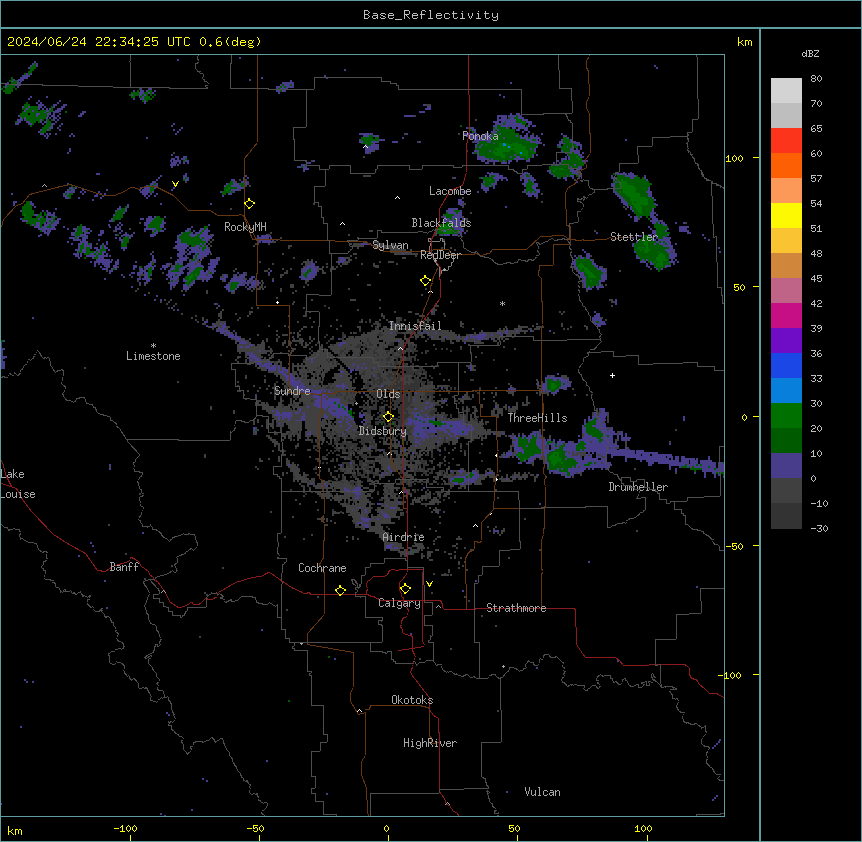Click the Calgary city label
The width and height of the screenshot is (862, 842).
click(x=399, y=603)
